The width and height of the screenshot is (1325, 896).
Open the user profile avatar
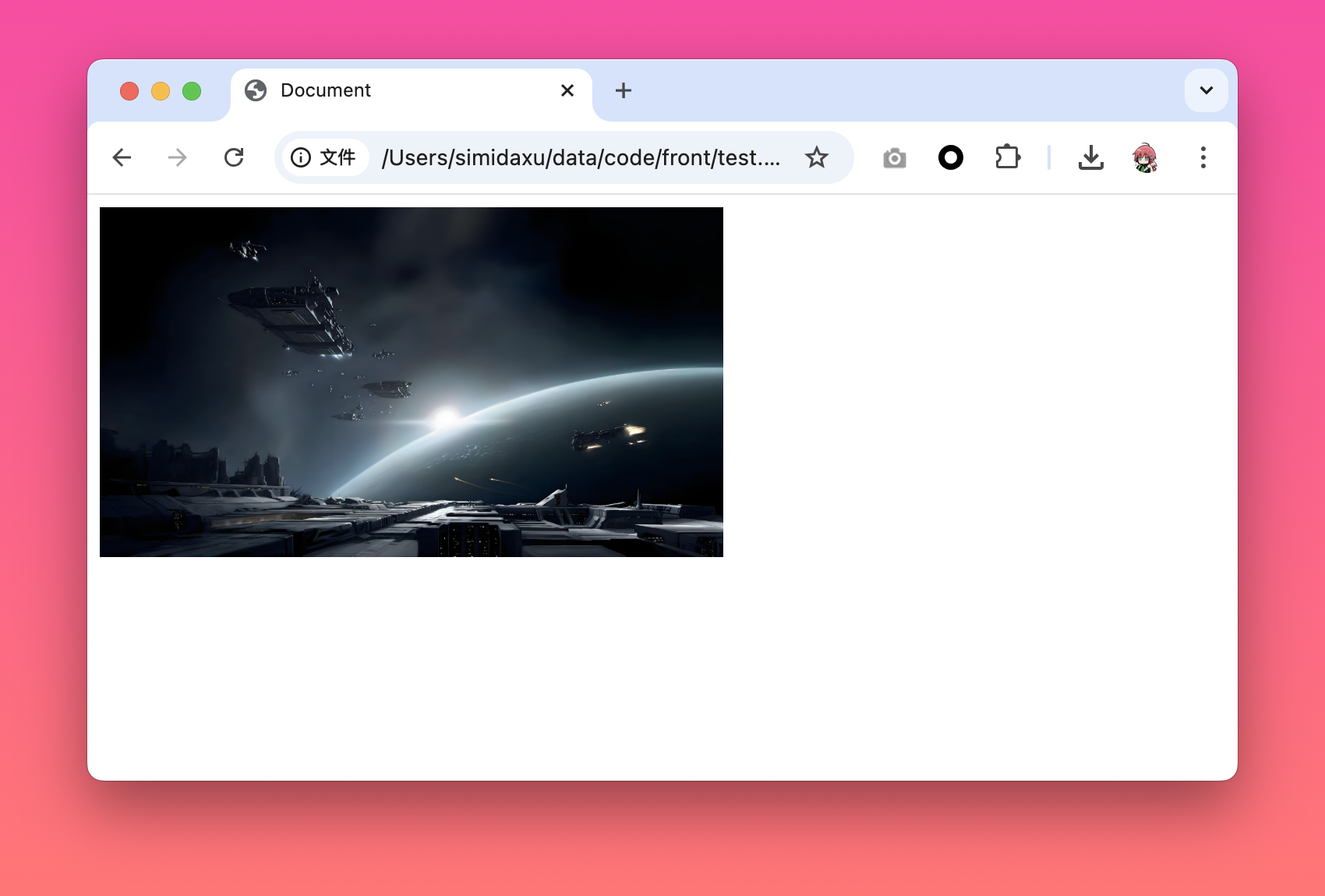click(1145, 157)
